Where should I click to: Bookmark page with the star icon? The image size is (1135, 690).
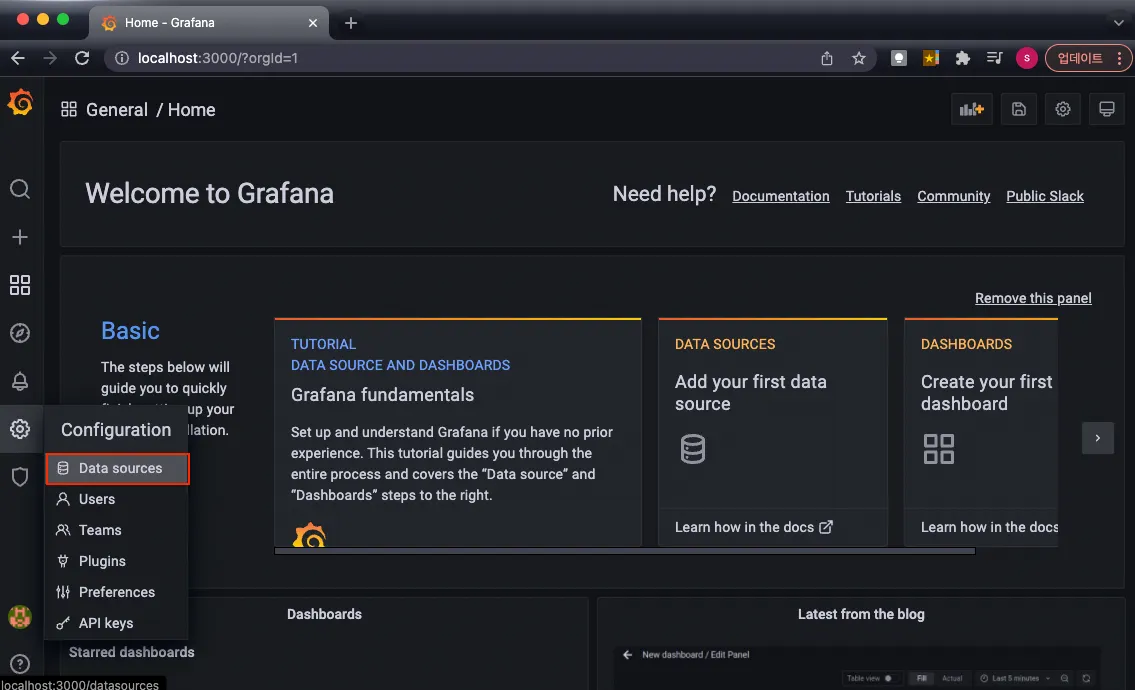click(858, 58)
